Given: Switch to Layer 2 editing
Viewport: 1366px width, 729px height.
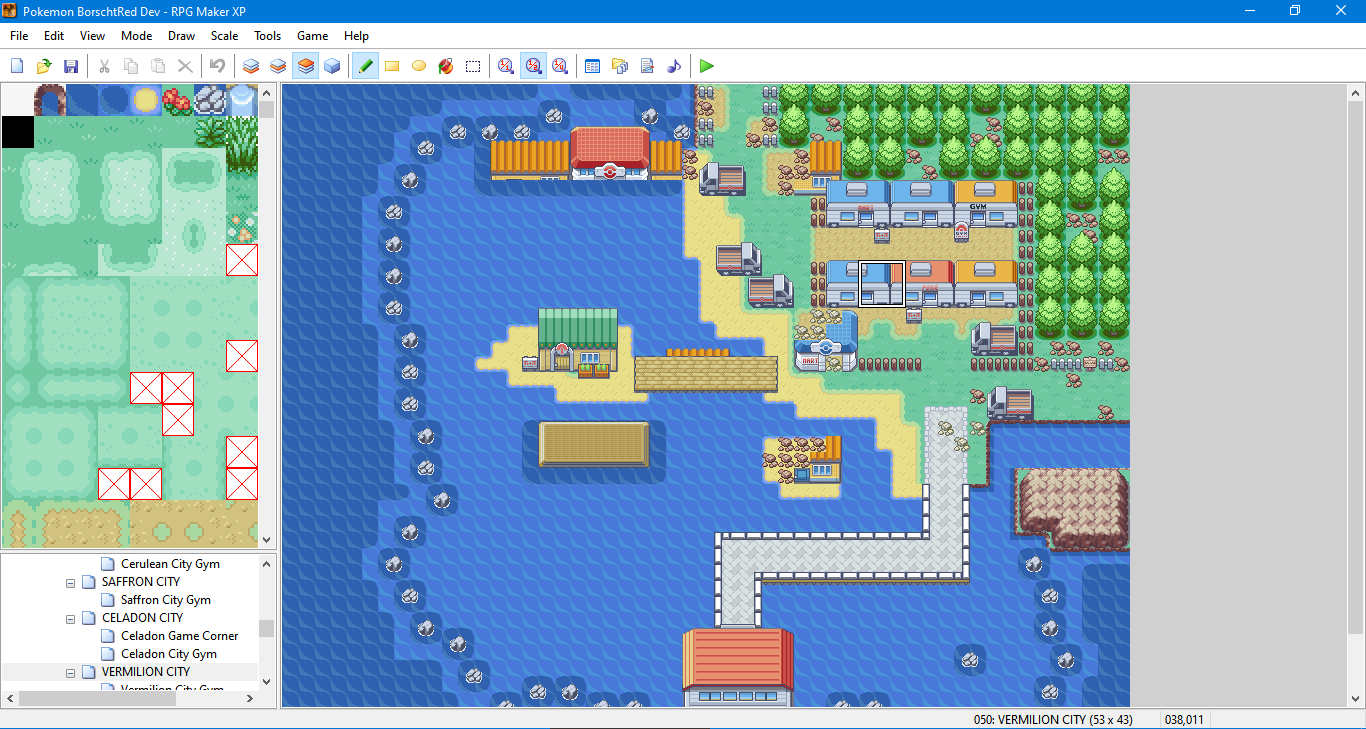Looking at the screenshot, I should coord(278,66).
